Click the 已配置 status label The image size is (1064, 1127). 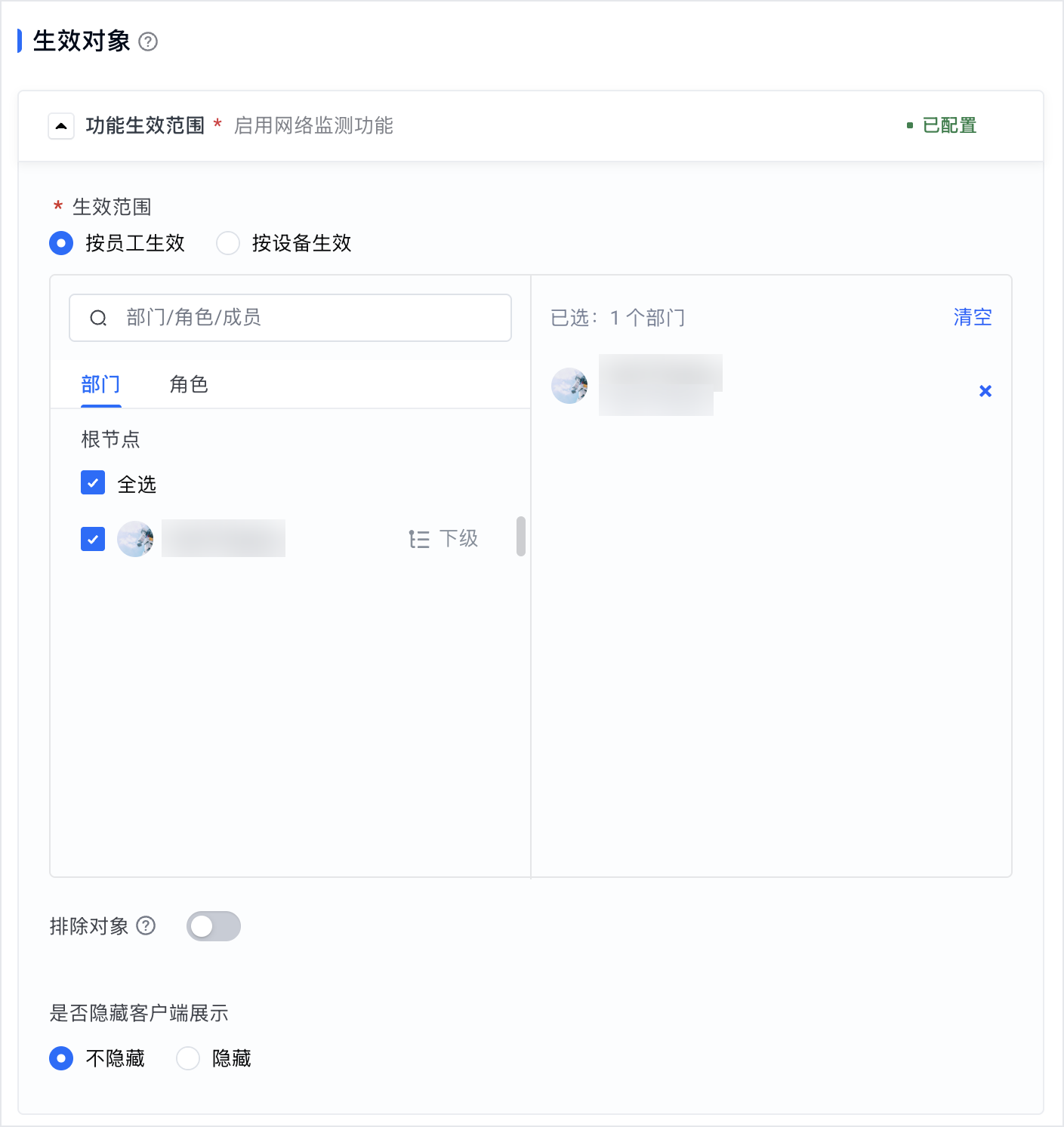(x=950, y=125)
